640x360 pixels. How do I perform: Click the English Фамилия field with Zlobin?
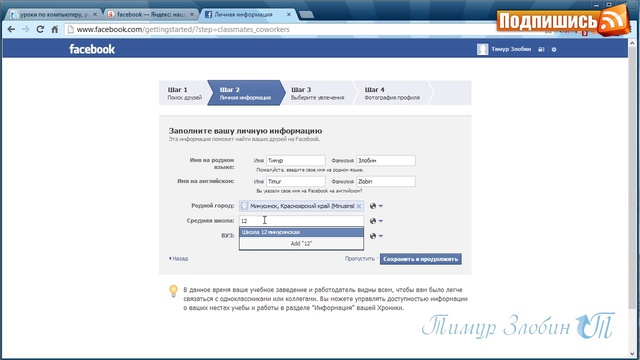[x=386, y=181]
